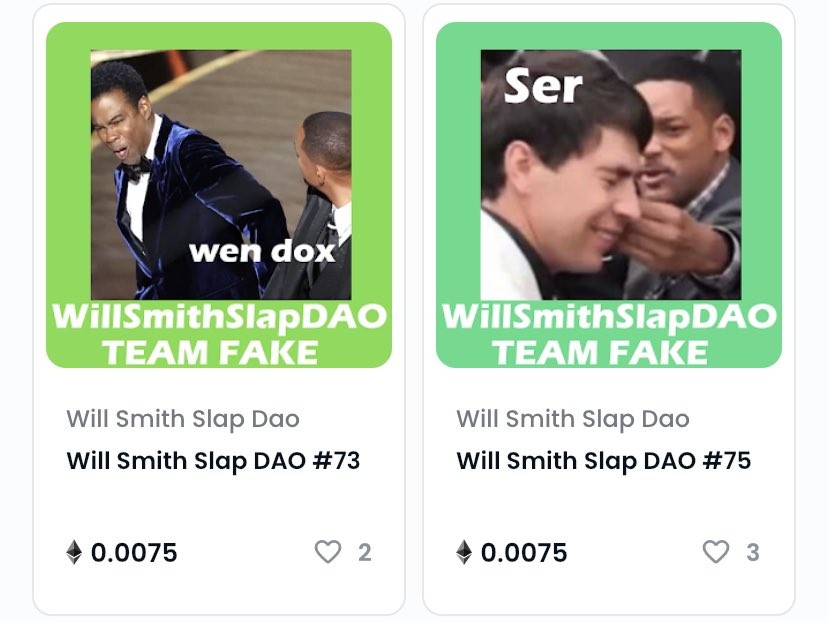
Task: Click the like count 3 on card #75
Action: pyautogui.click(x=753, y=553)
